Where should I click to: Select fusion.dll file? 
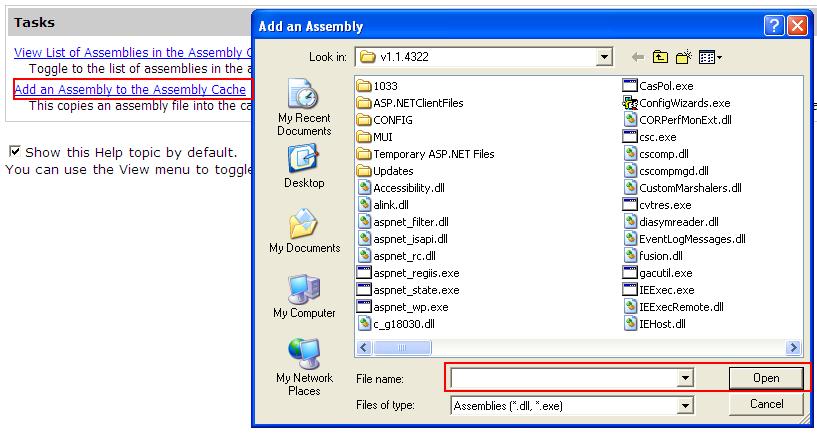[x=653, y=256]
